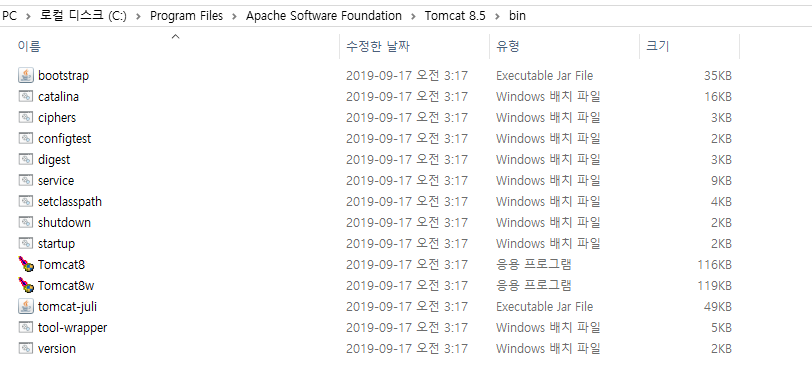Go to PC in the address breadcrumb
Screen dimensions: 812x378
(9, 16)
